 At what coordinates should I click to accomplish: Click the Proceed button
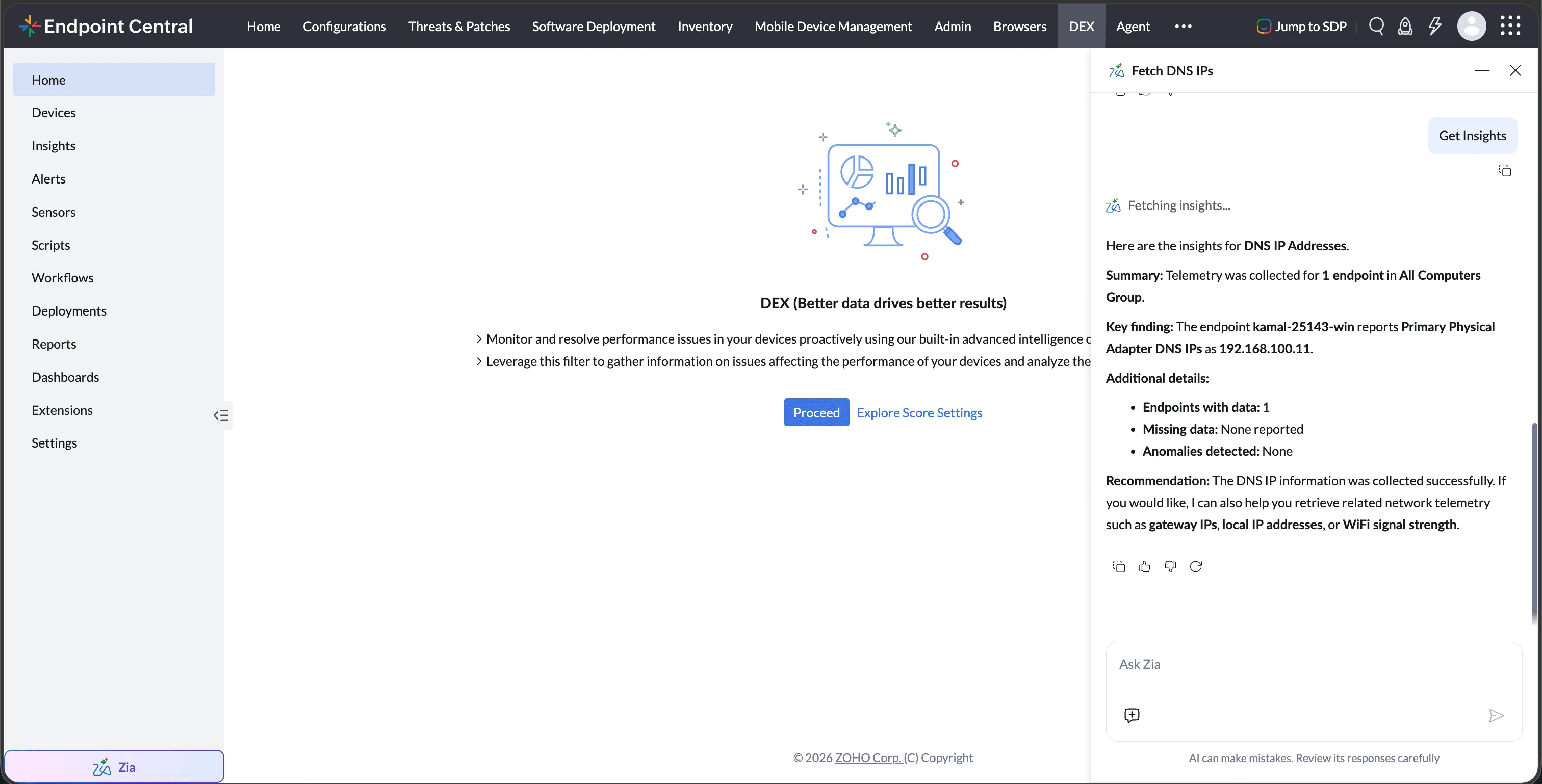[816, 412]
